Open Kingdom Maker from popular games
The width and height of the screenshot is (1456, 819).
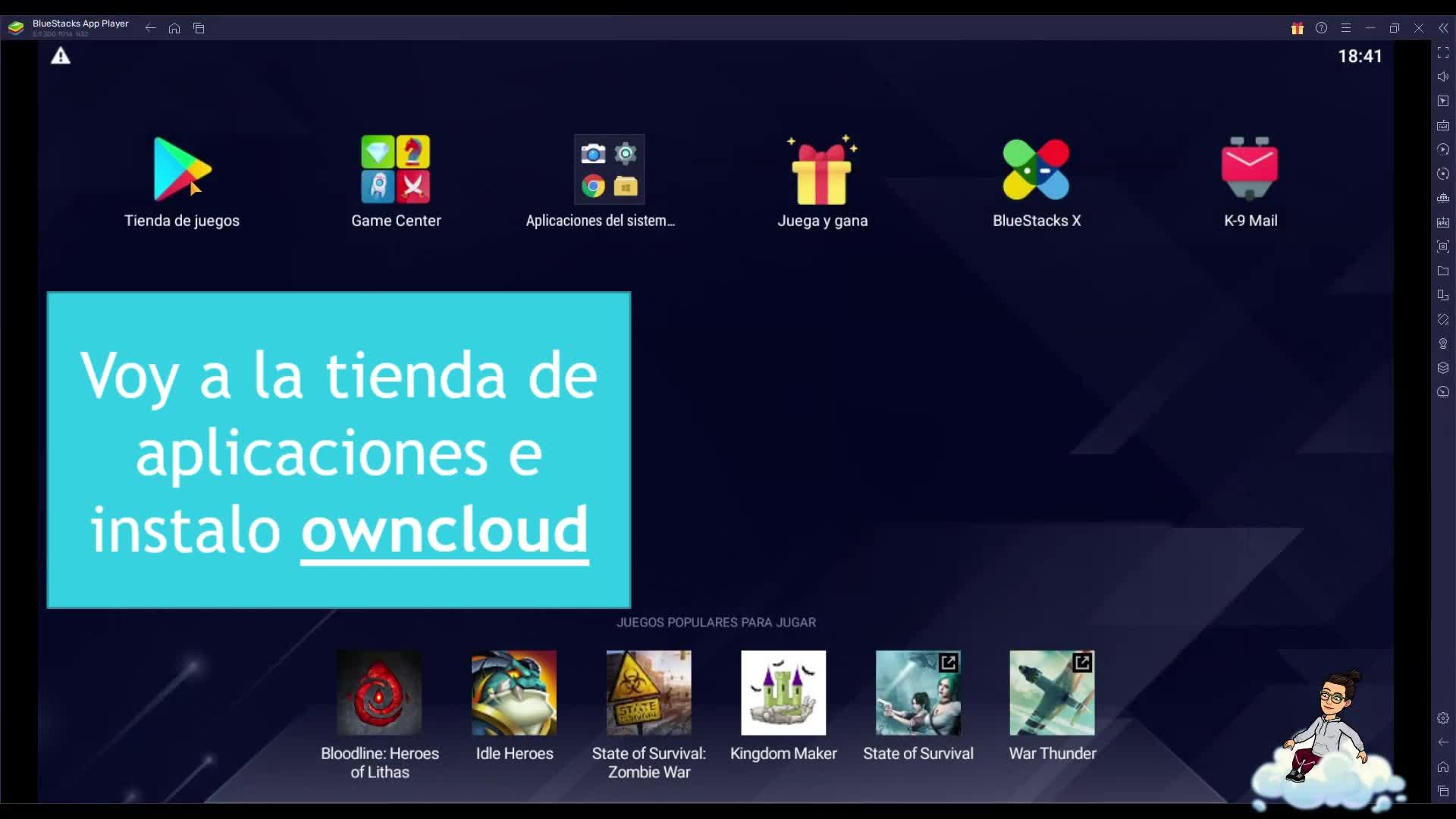point(783,692)
